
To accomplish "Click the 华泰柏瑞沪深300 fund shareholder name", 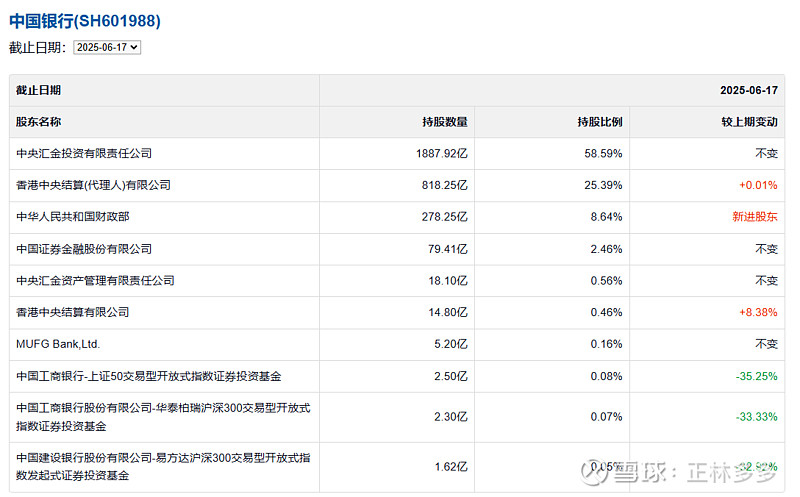I will [163, 417].
